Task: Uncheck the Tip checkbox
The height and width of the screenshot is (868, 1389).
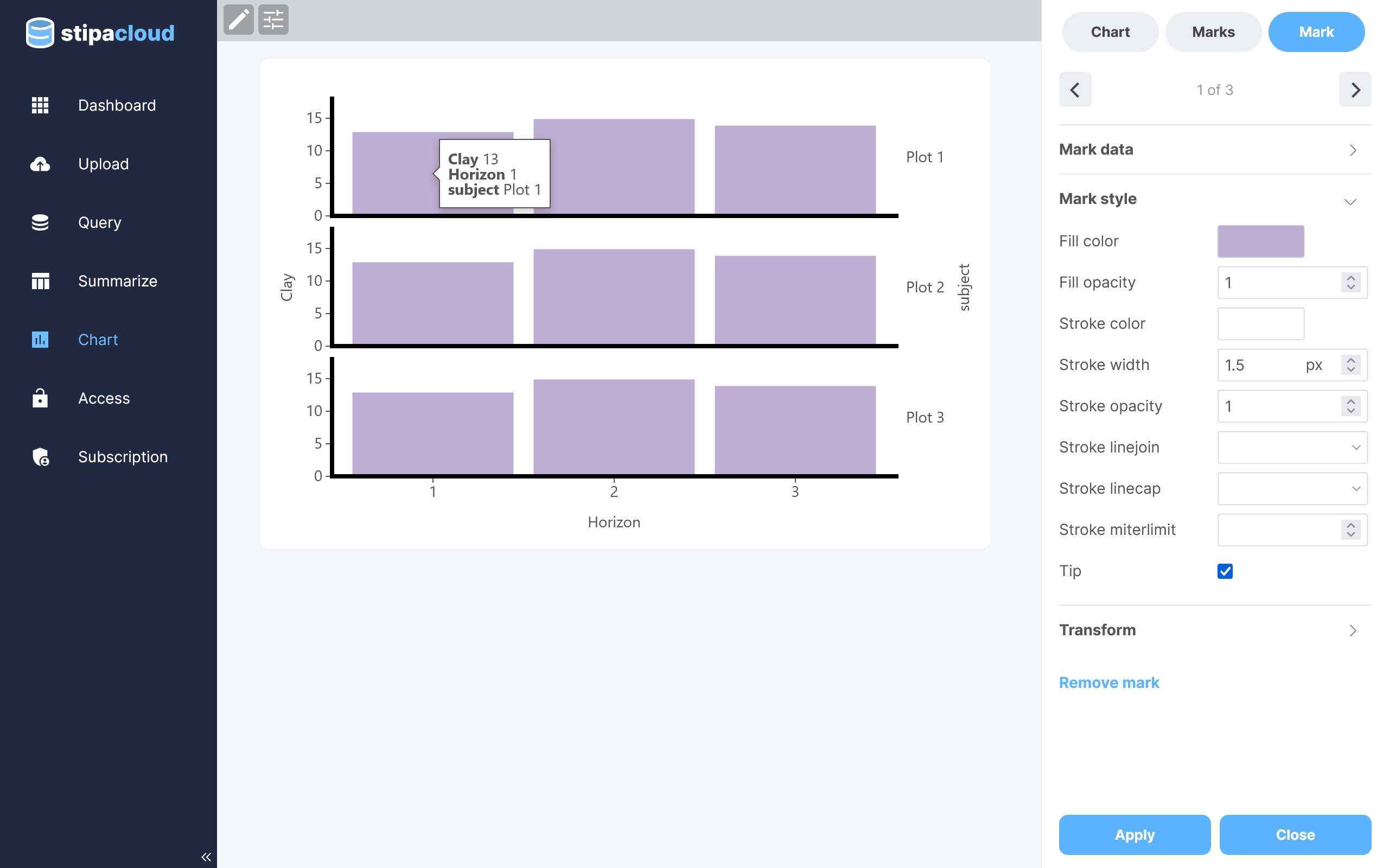Action: [x=1225, y=571]
